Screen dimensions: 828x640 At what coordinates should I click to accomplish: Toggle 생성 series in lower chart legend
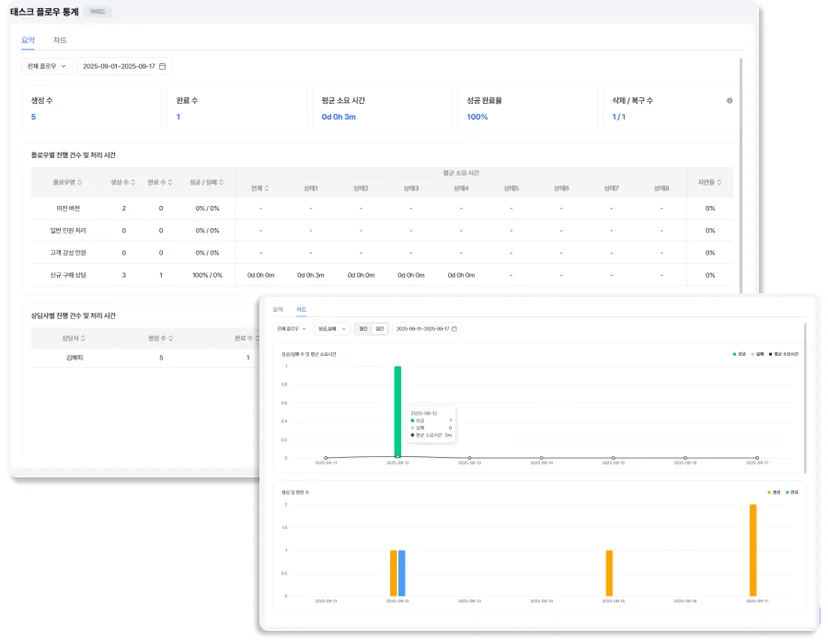774,492
